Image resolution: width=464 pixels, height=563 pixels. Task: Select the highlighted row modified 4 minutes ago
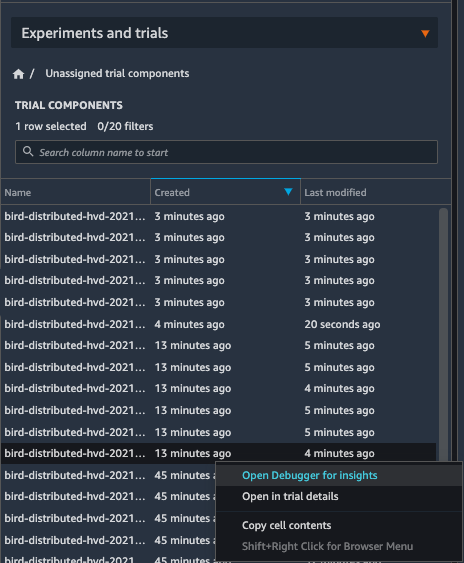pyautogui.click(x=218, y=453)
